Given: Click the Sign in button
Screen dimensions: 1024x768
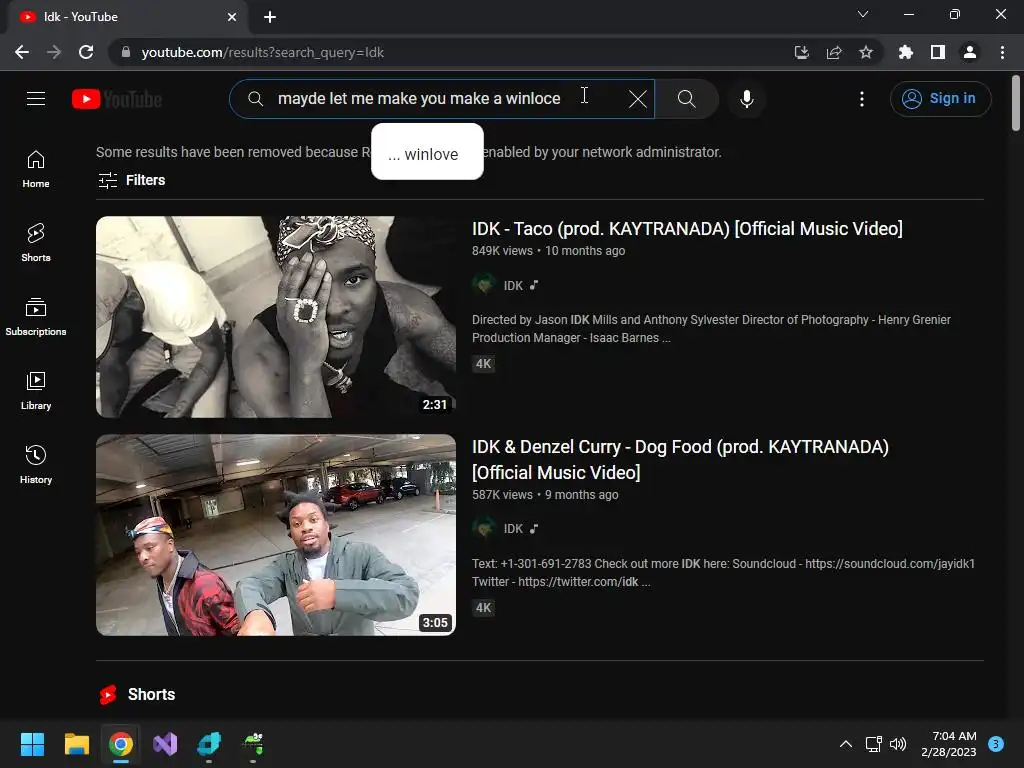Looking at the screenshot, I should point(940,99).
